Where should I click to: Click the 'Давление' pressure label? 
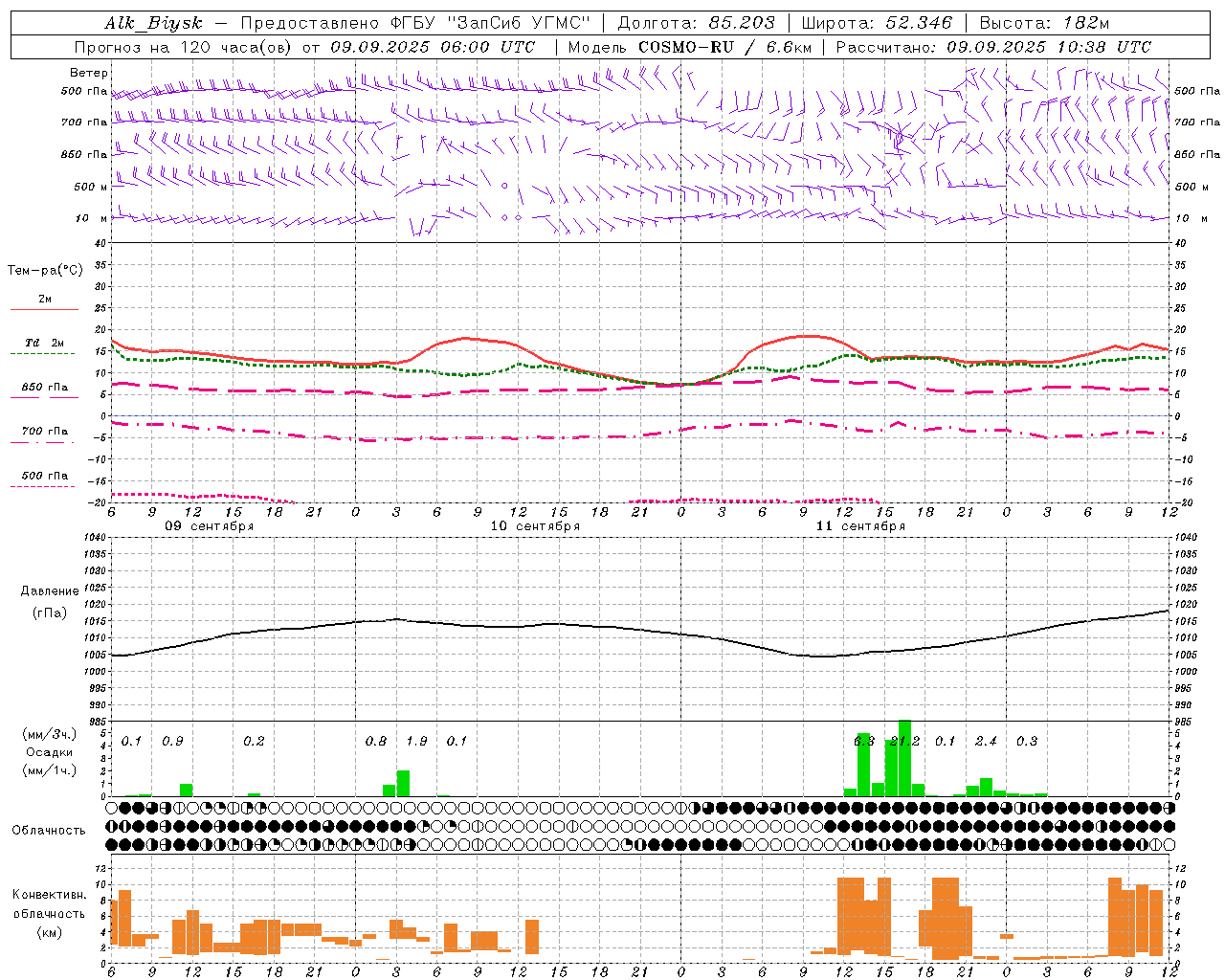(50, 591)
